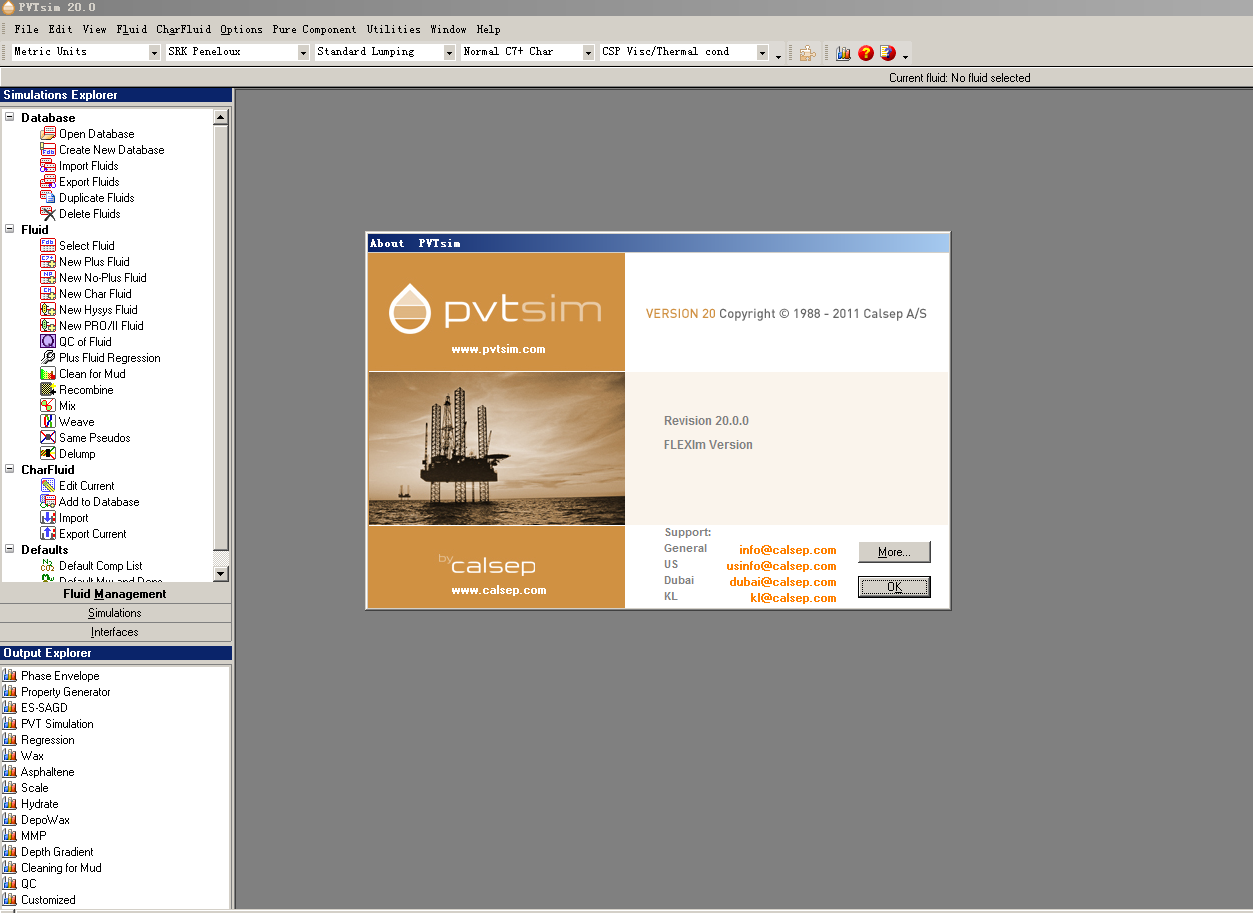Collapse the Fluid tree node
This screenshot has width=1253, height=913.
pos(10,229)
